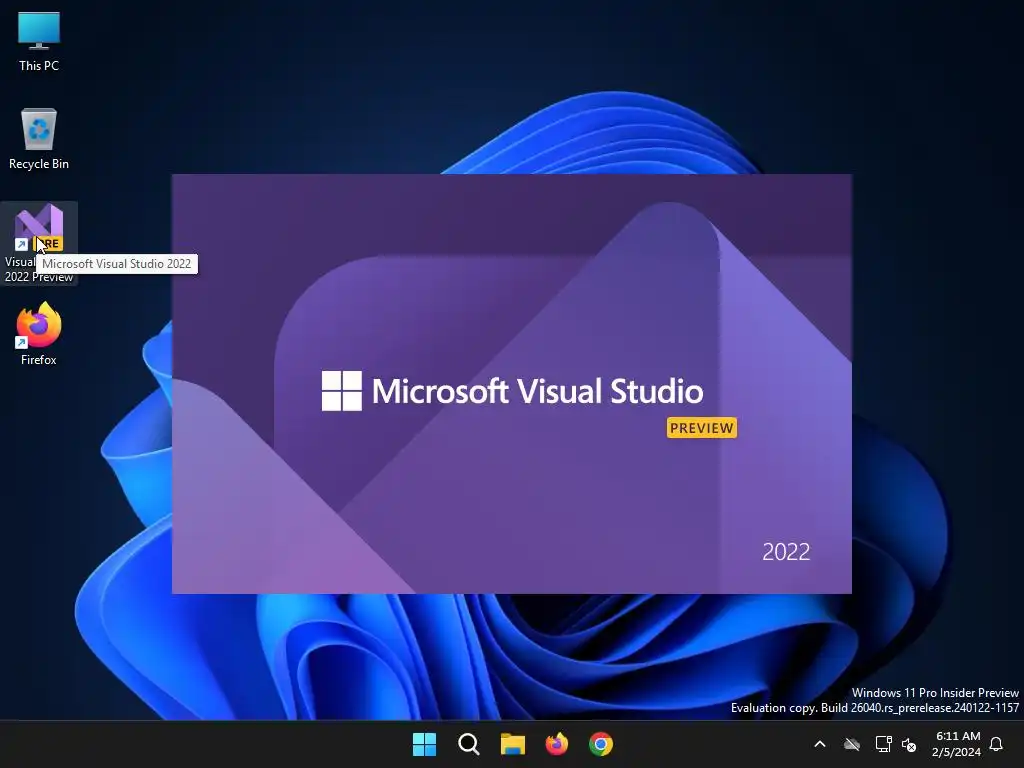This screenshot has width=1024, height=768.
Task: Open taskbar Search
Action: click(469, 744)
